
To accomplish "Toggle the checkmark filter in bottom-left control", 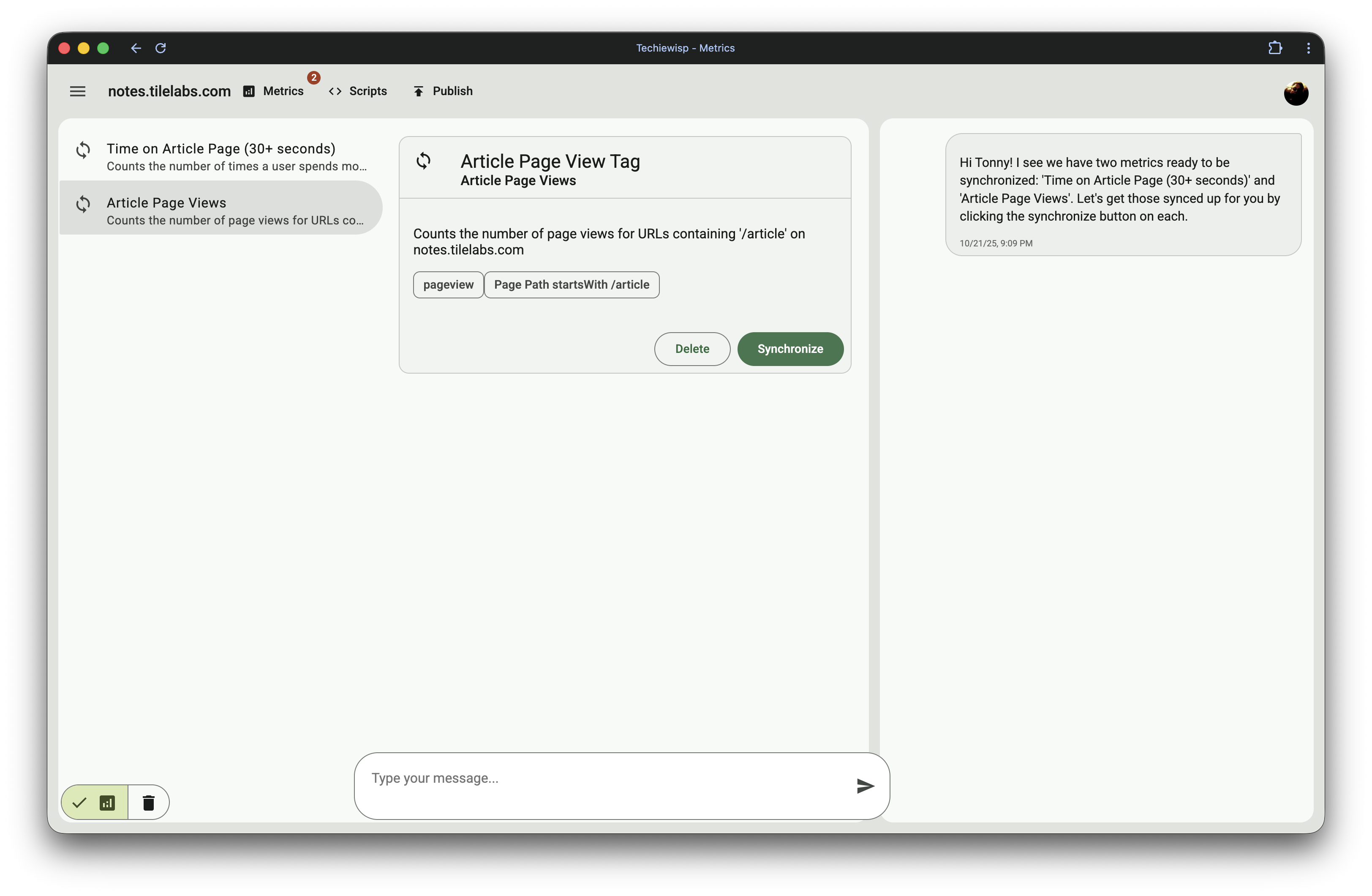I will click(79, 802).
